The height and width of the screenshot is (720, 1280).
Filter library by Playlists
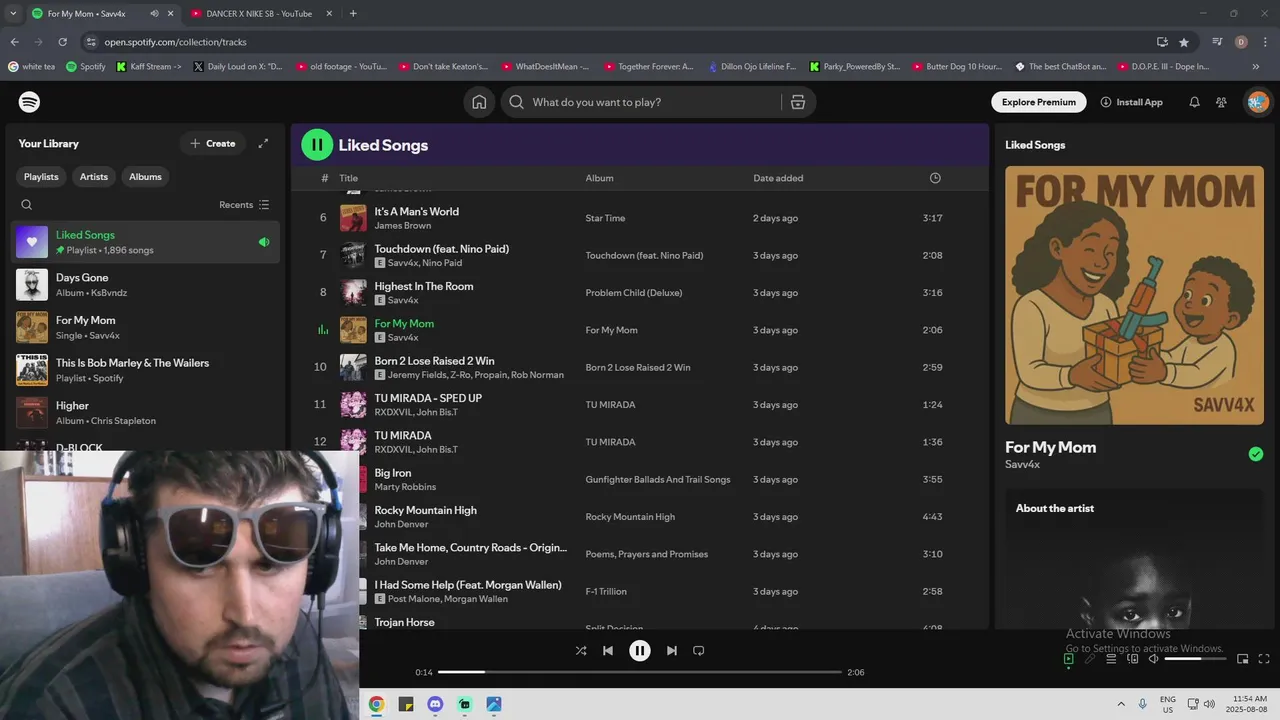[x=41, y=177]
